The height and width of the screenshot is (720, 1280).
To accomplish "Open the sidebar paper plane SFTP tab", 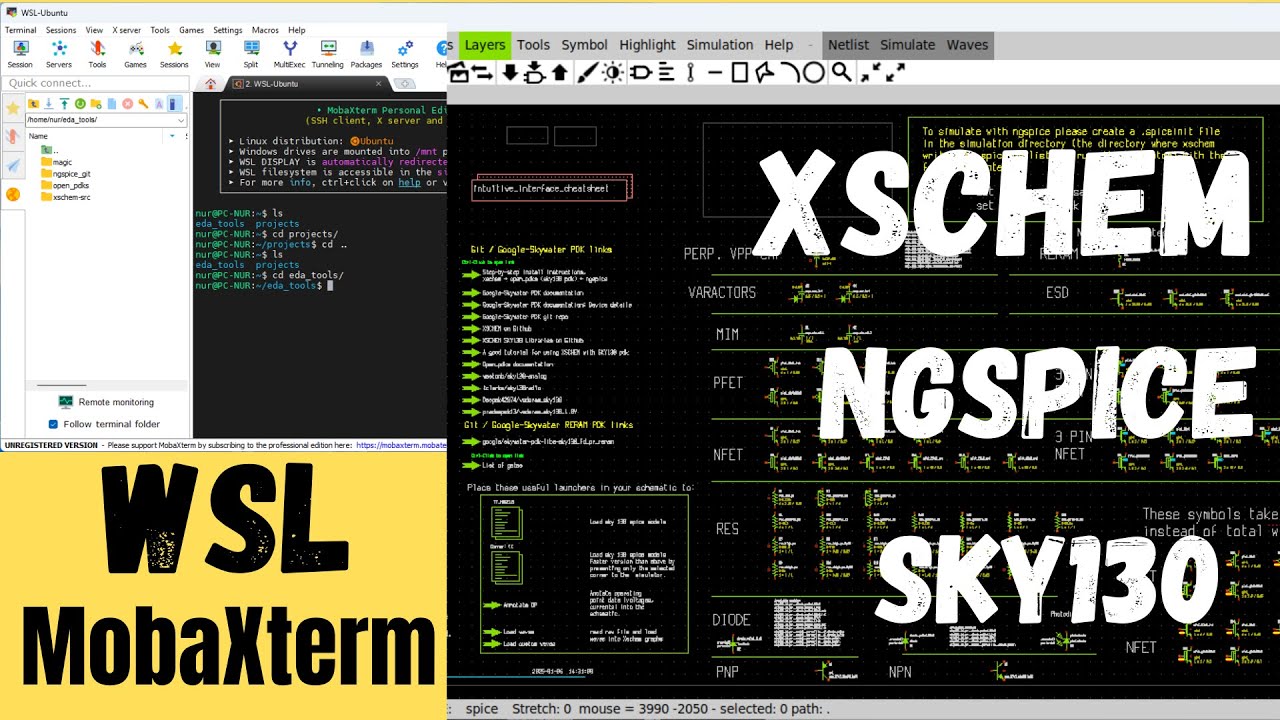I will 13,165.
